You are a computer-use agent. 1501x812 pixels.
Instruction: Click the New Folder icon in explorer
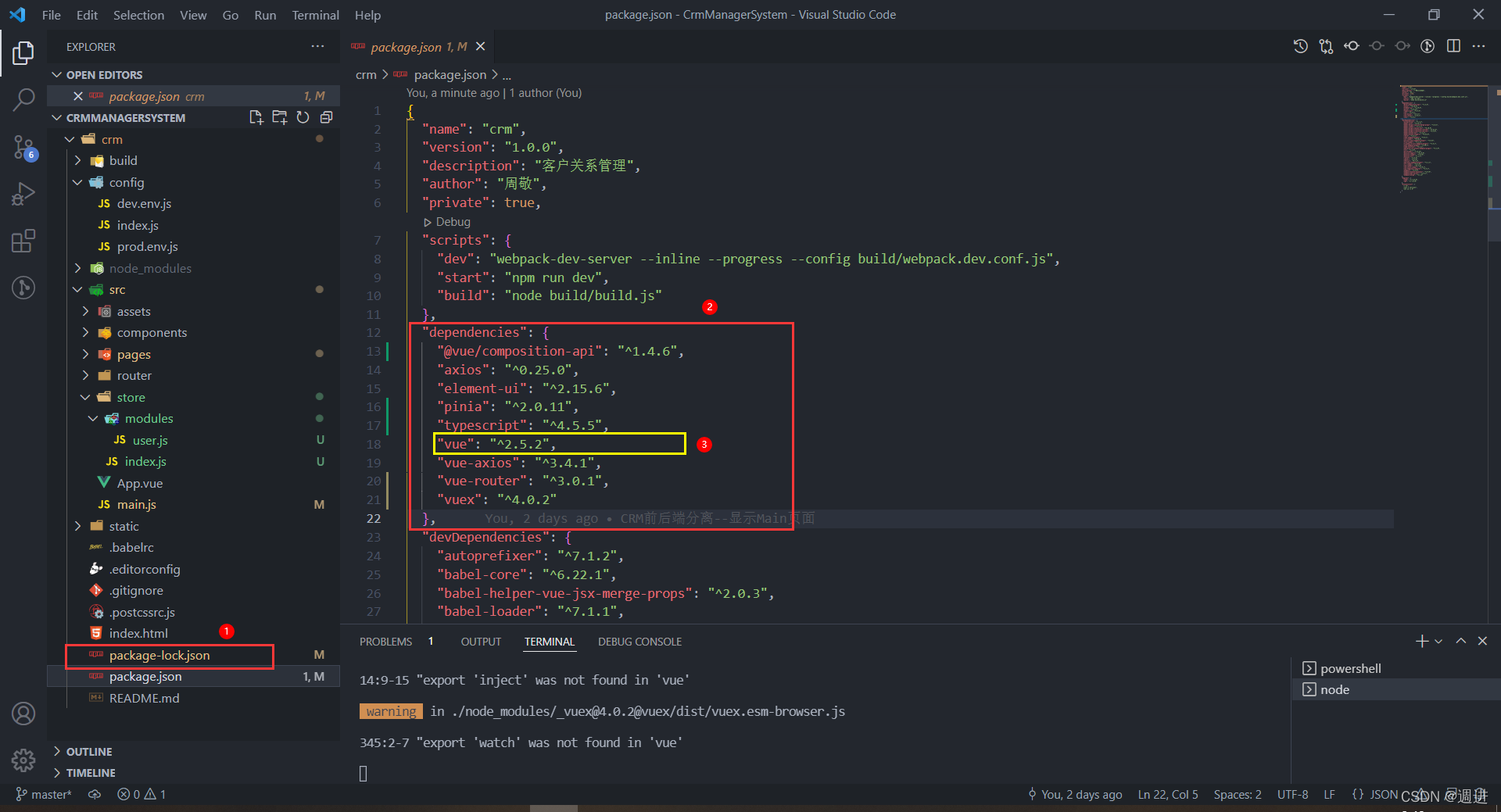(279, 117)
